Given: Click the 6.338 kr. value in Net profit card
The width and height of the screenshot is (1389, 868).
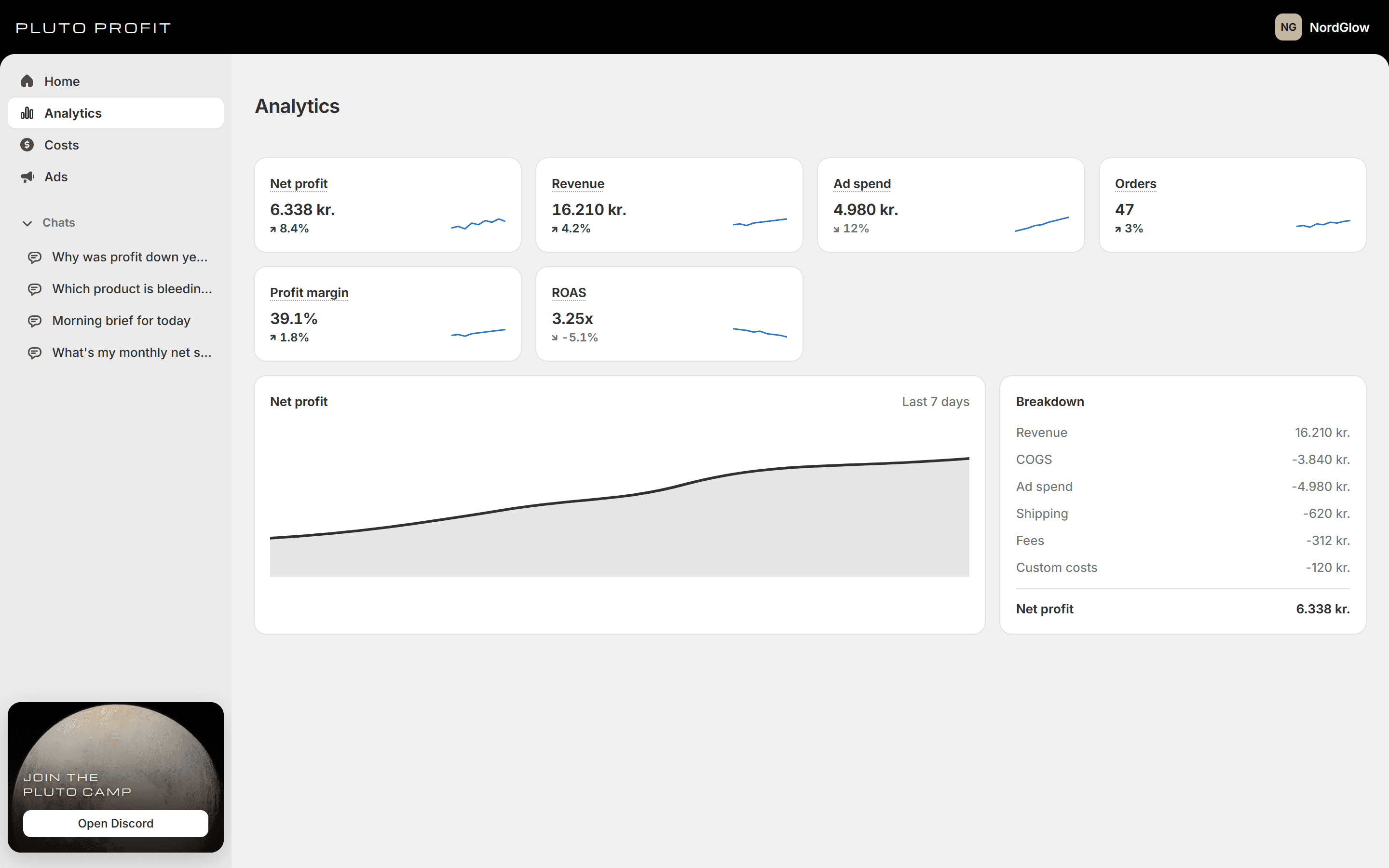Looking at the screenshot, I should (x=302, y=210).
